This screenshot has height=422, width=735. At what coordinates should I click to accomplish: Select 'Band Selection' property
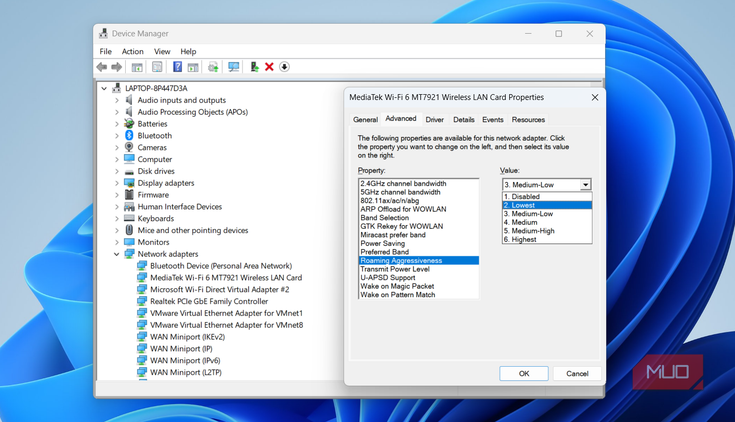coord(419,218)
